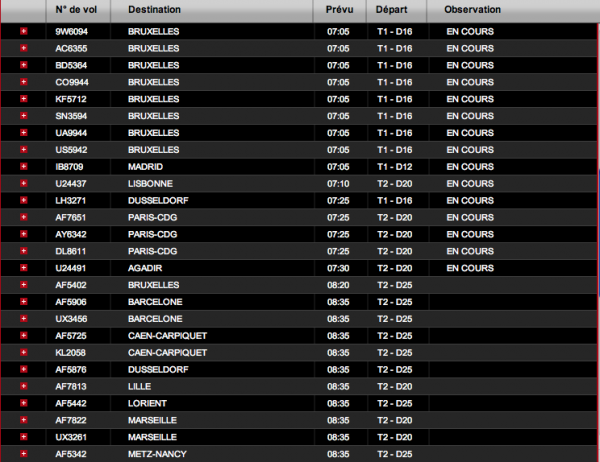Expand the plus icon for flight 9W6094

(x=24, y=31)
